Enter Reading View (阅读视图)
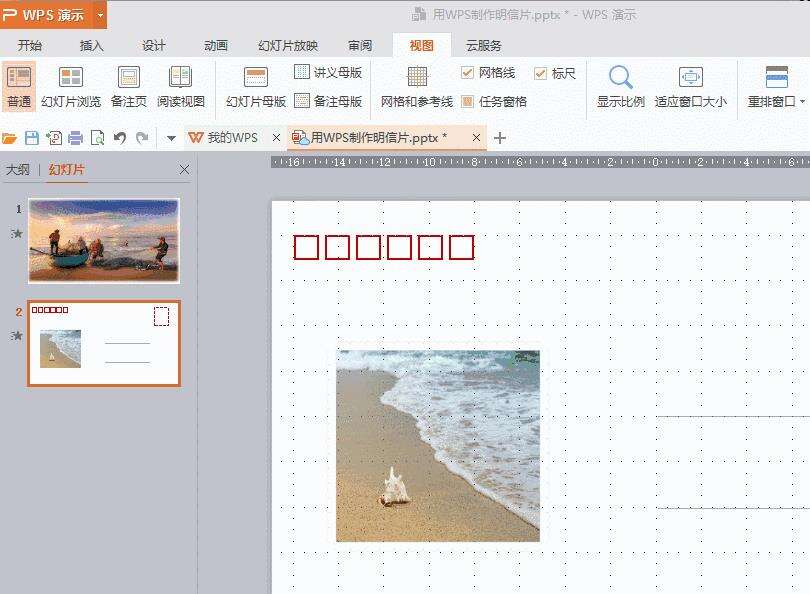This screenshot has height=594, width=810. tap(180, 85)
